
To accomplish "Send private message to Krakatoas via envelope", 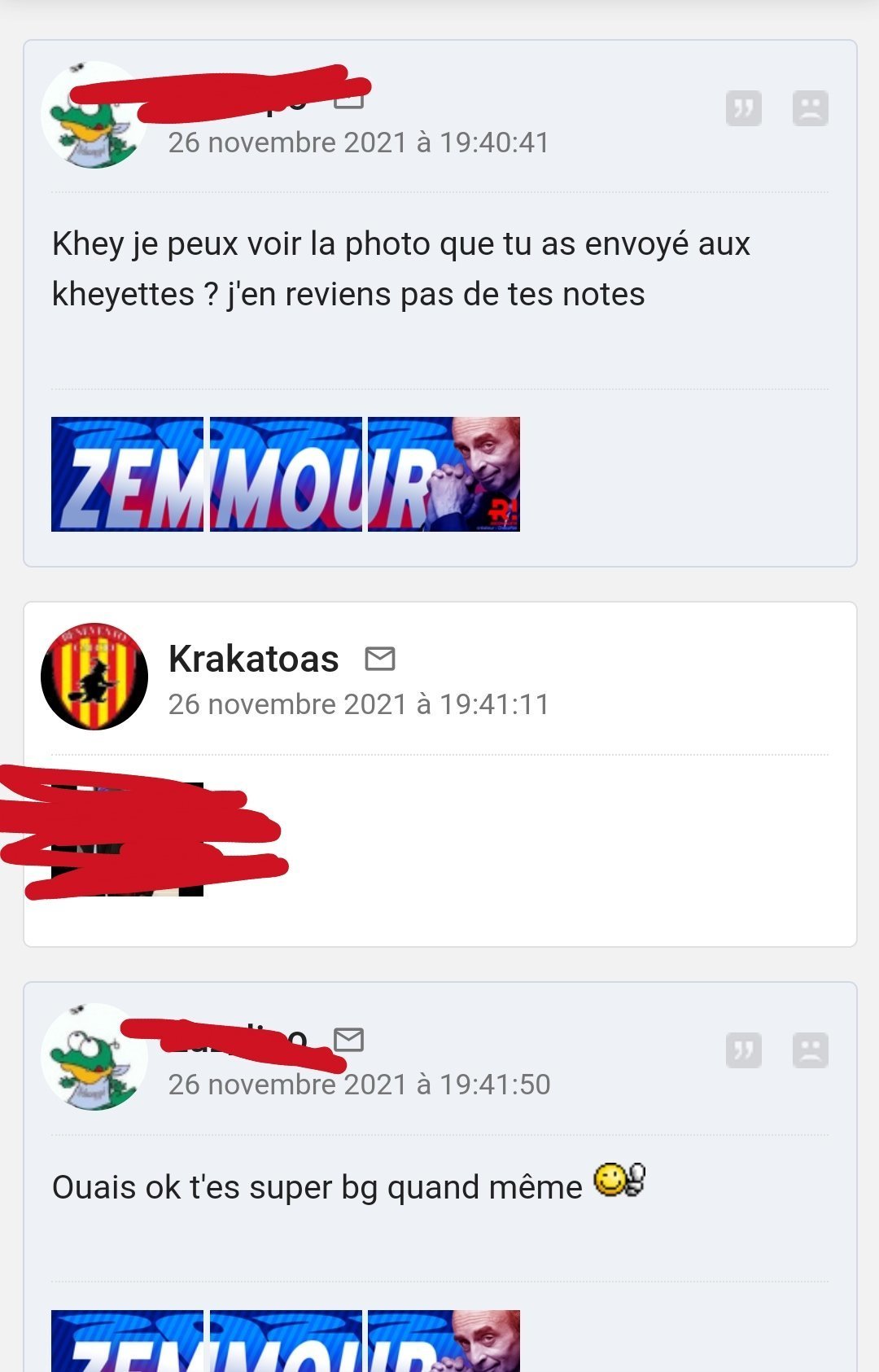I will click(380, 659).
